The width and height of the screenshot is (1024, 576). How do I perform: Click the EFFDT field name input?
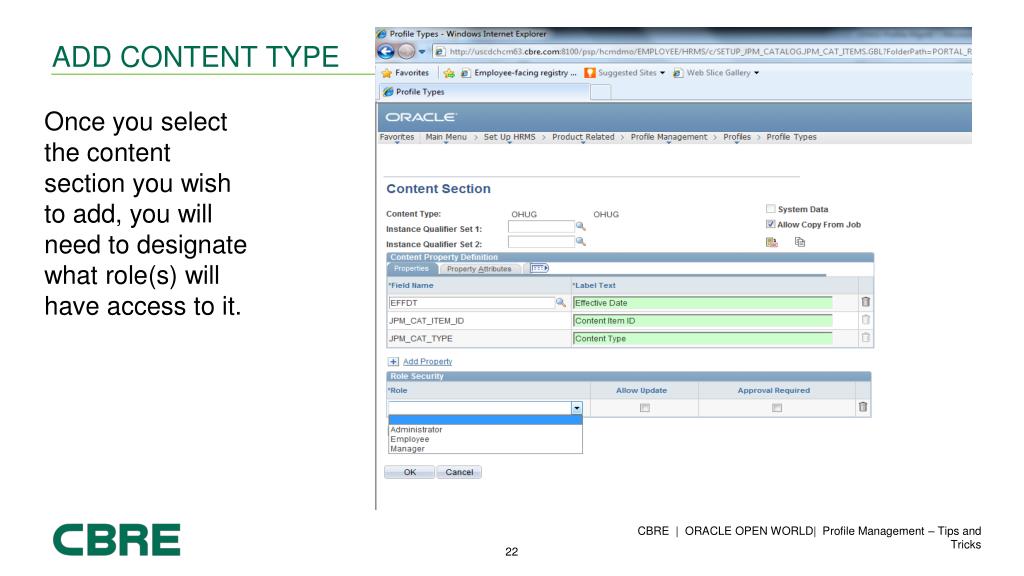[472, 303]
